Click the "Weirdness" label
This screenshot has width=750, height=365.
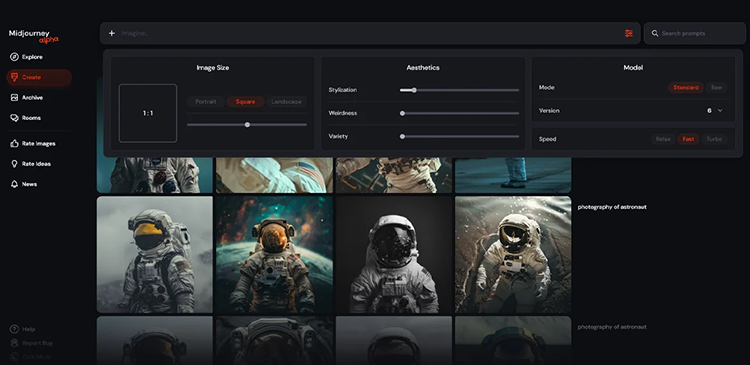[342, 113]
